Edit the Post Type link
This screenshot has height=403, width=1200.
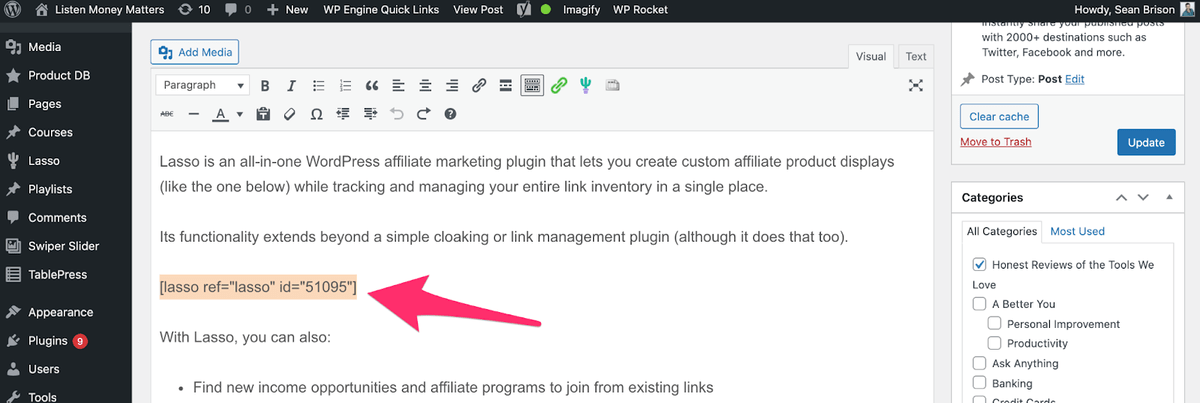click(1075, 79)
